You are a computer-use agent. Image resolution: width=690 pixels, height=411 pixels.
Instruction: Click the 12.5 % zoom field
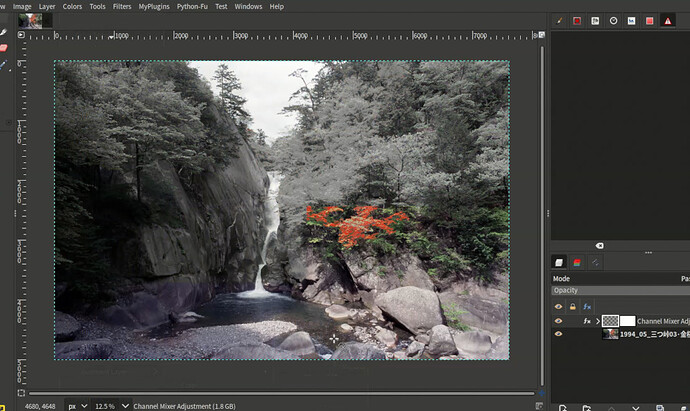pos(105,406)
